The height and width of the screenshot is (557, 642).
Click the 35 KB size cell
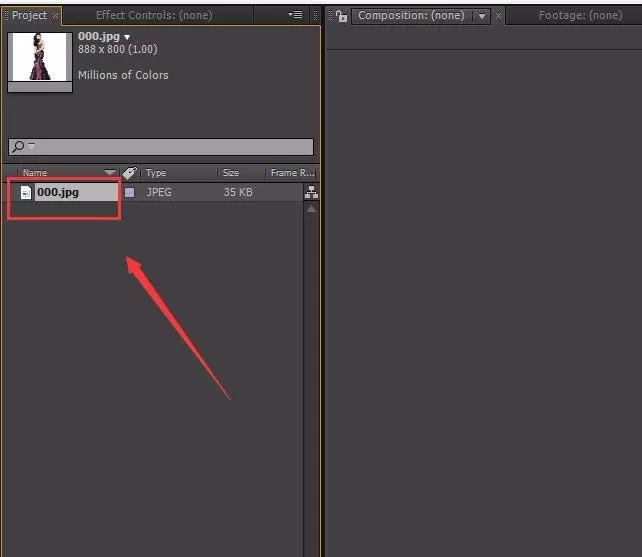238,192
